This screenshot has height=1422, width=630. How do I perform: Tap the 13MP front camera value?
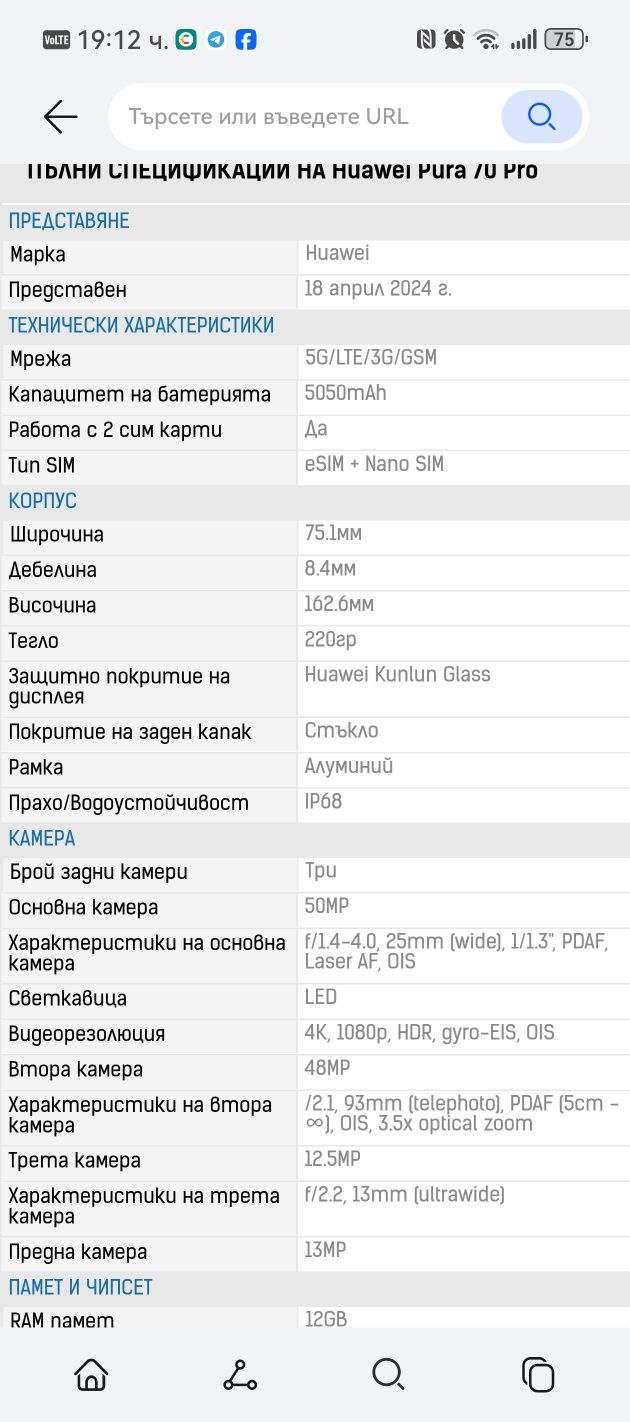(325, 1250)
